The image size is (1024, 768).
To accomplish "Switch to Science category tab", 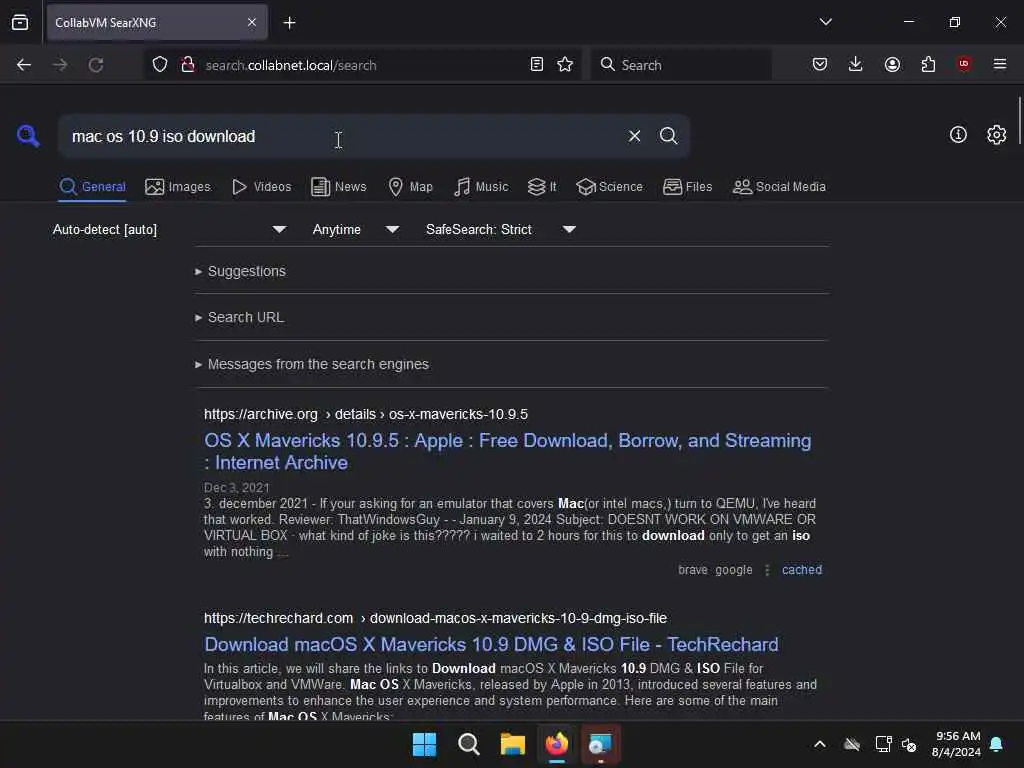I will click(x=609, y=187).
